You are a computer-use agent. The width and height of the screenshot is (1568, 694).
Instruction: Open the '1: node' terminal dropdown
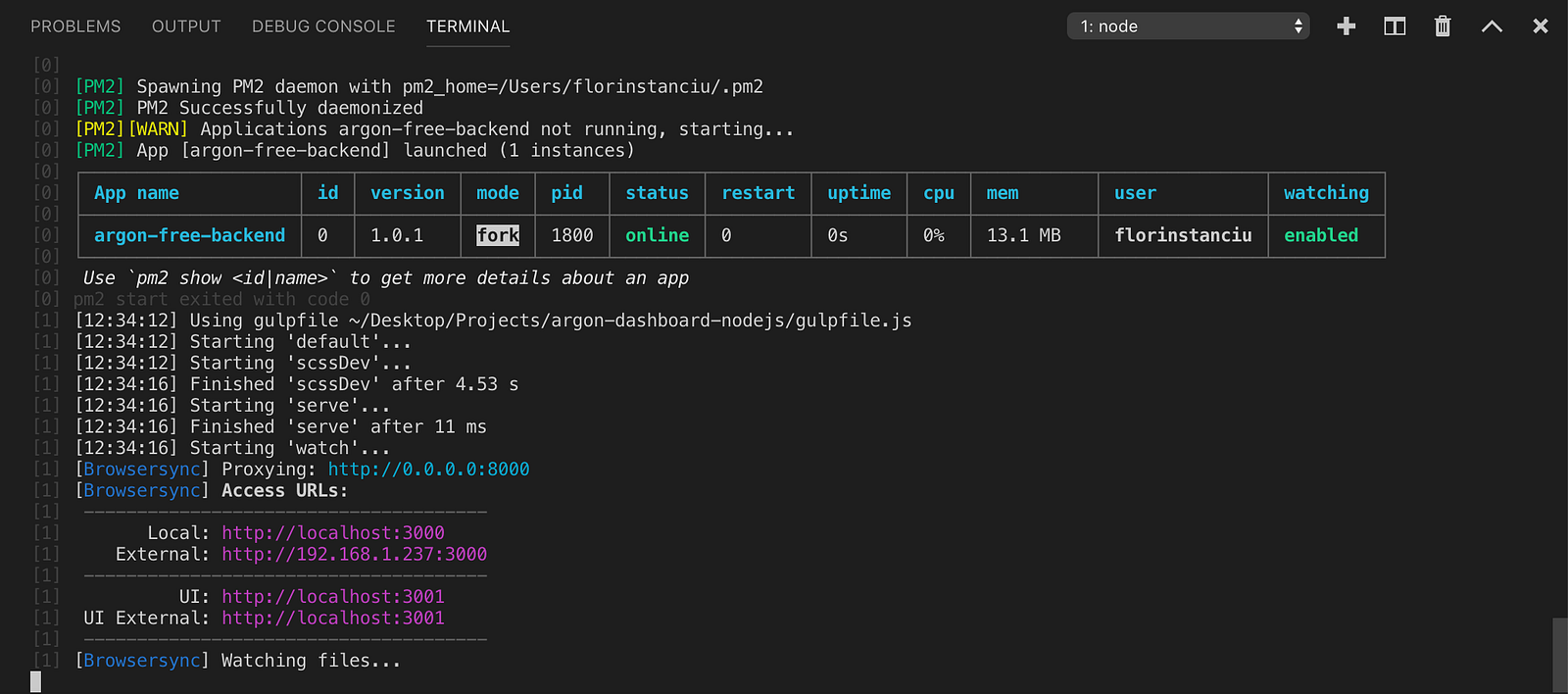pyautogui.click(x=1188, y=26)
